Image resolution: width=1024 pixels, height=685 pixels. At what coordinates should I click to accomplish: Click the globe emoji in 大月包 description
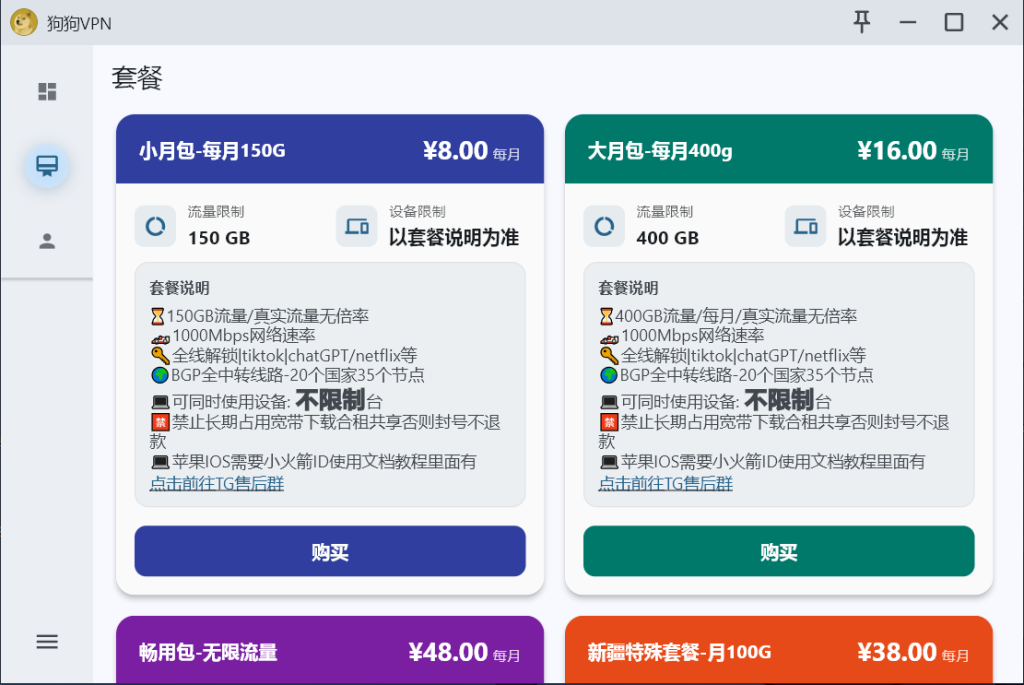(609, 375)
